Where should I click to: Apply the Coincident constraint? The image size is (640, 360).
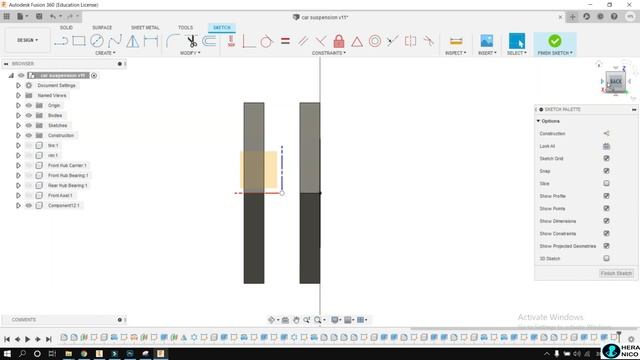click(249, 41)
